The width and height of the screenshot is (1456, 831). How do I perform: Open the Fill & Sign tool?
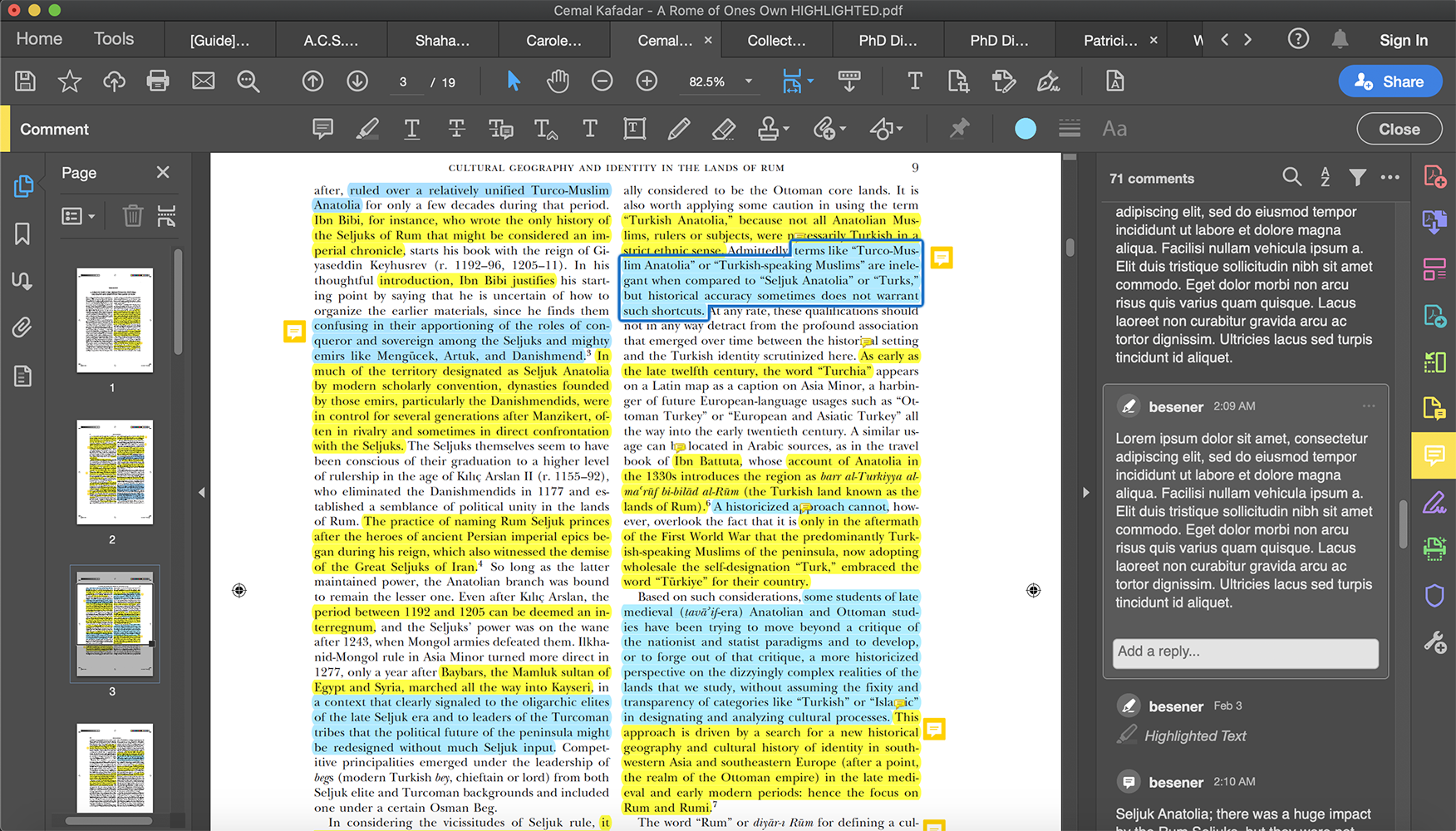pos(1435,503)
